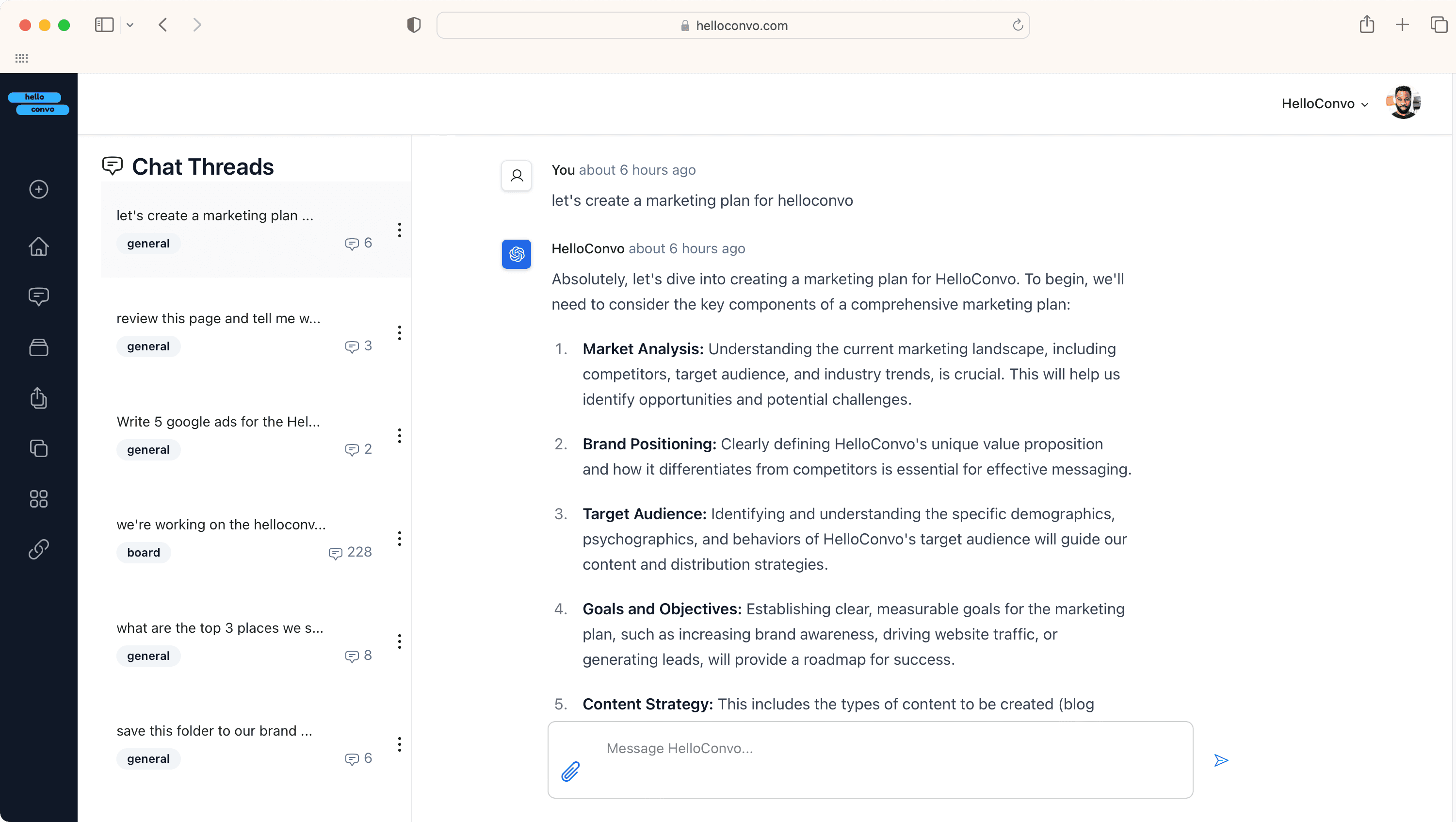Click the link chain icon in sidebar

pos(38,549)
